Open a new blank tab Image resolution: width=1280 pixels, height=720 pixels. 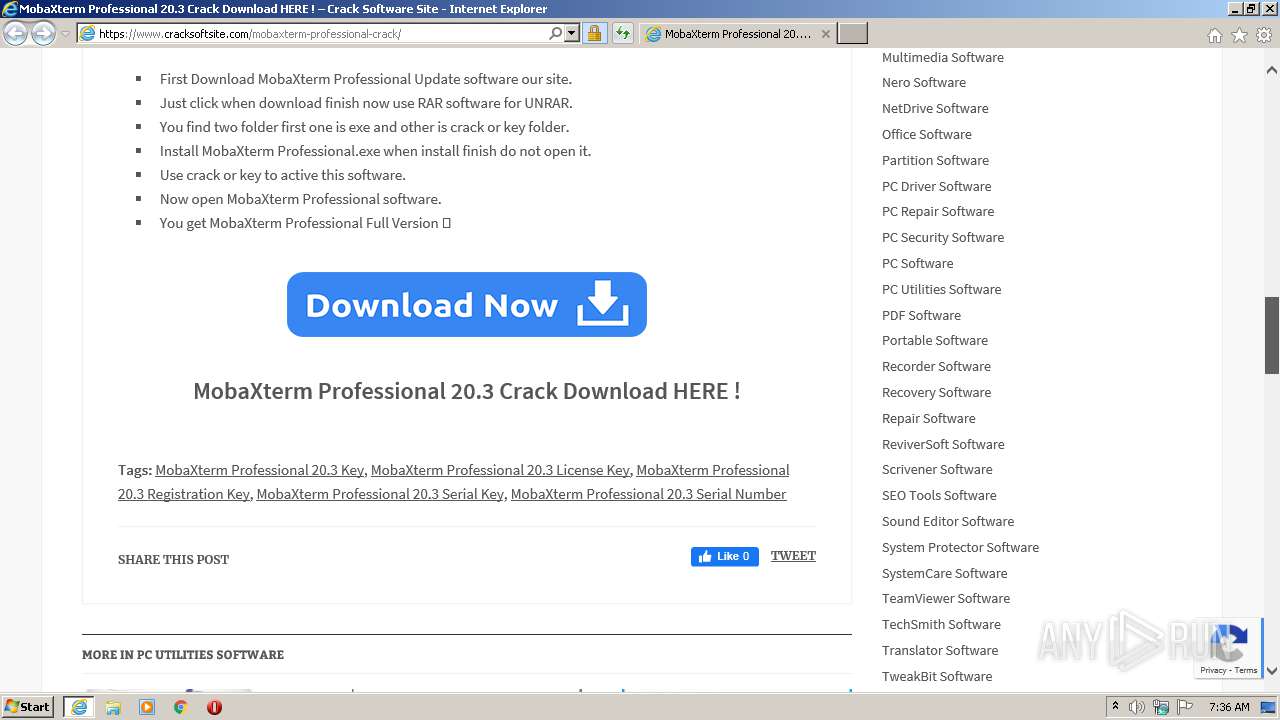(852, 34)
